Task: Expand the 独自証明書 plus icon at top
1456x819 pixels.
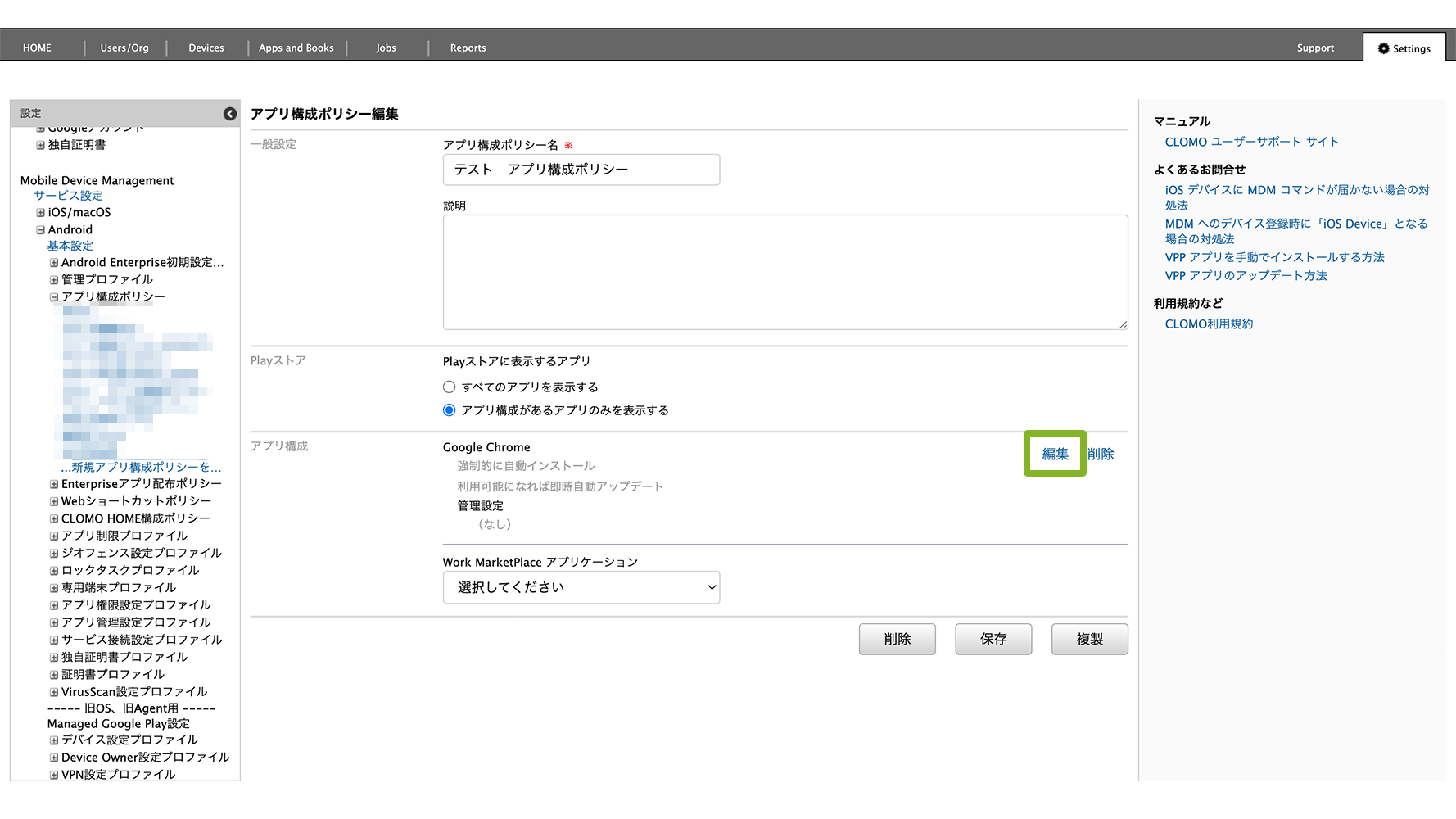Action: tap(40, 145)
